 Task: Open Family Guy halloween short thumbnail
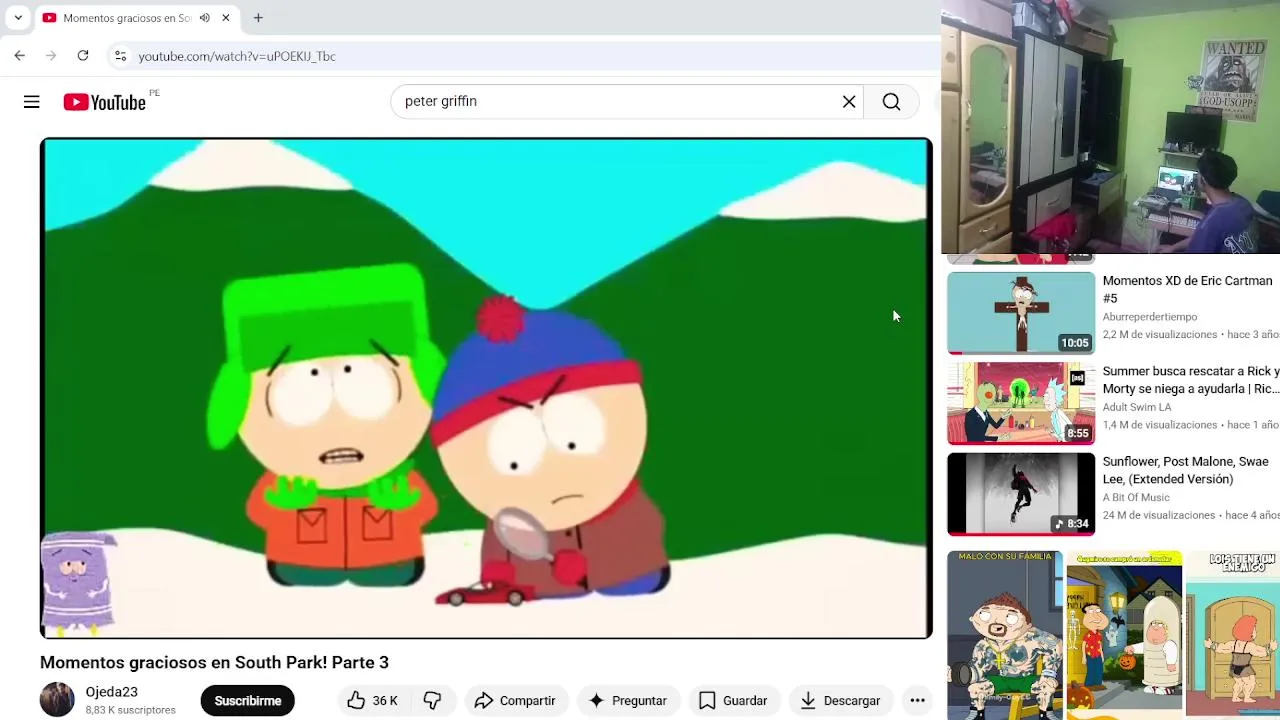tap(1124, 635)
